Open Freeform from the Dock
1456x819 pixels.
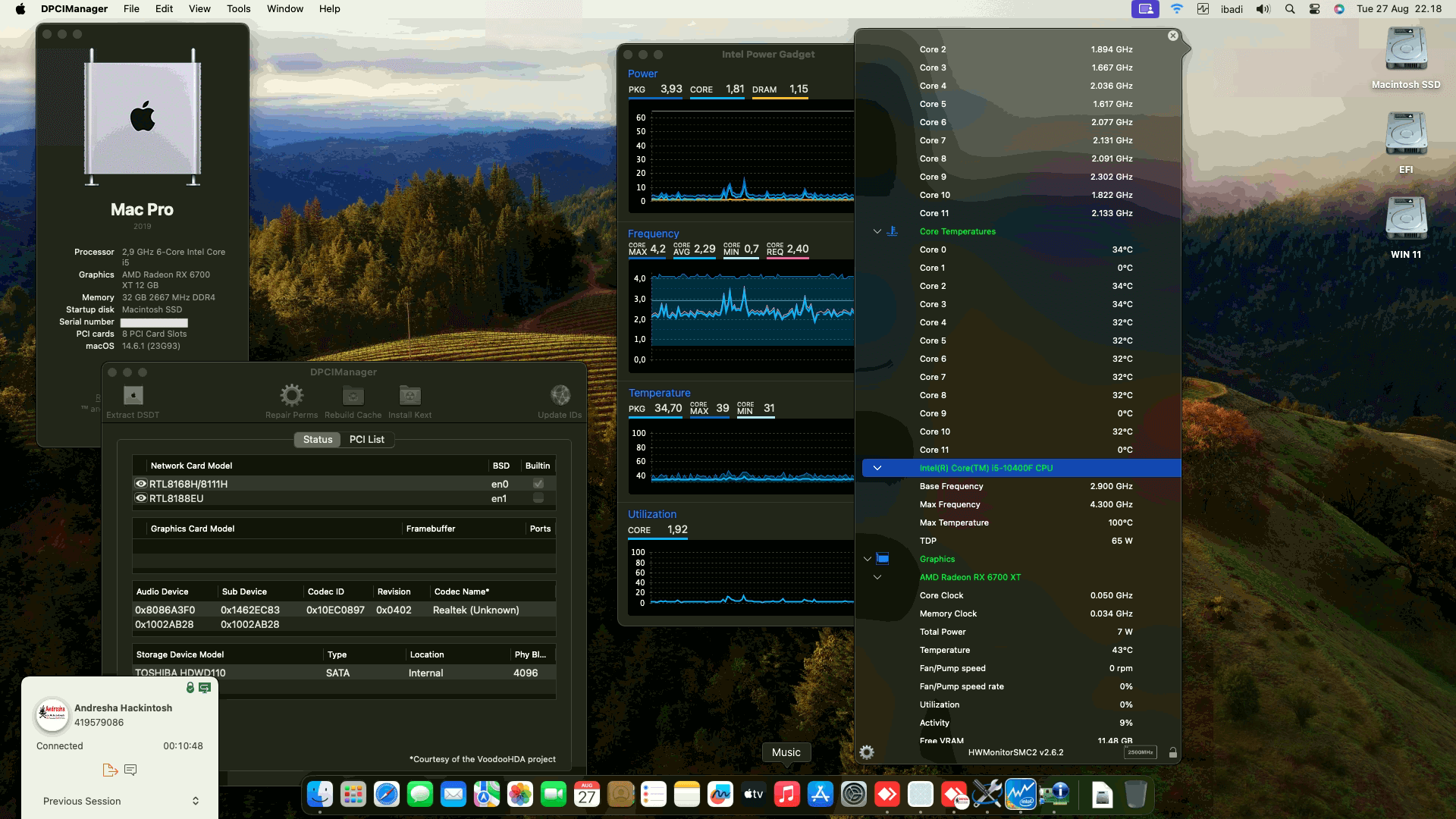720,794
